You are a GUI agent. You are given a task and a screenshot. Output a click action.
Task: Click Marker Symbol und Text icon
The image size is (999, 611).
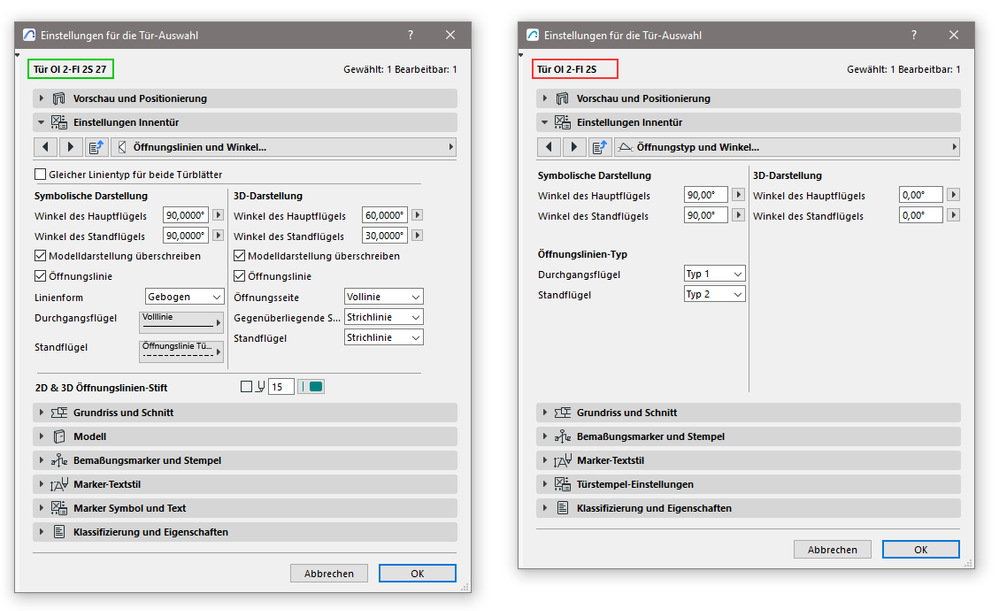click(x=59, y=508)
